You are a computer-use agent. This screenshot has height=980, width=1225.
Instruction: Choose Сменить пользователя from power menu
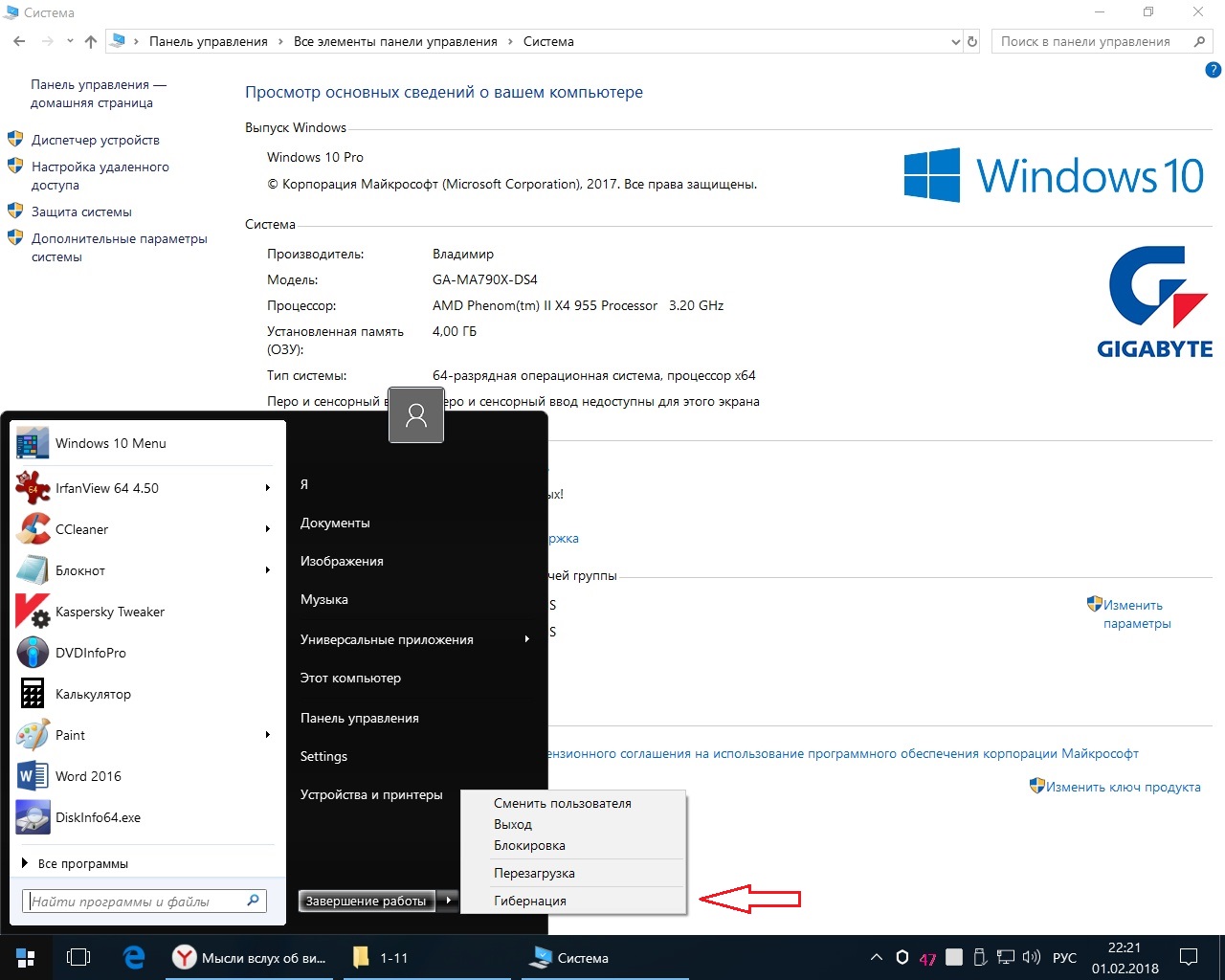tap(573, 803)
